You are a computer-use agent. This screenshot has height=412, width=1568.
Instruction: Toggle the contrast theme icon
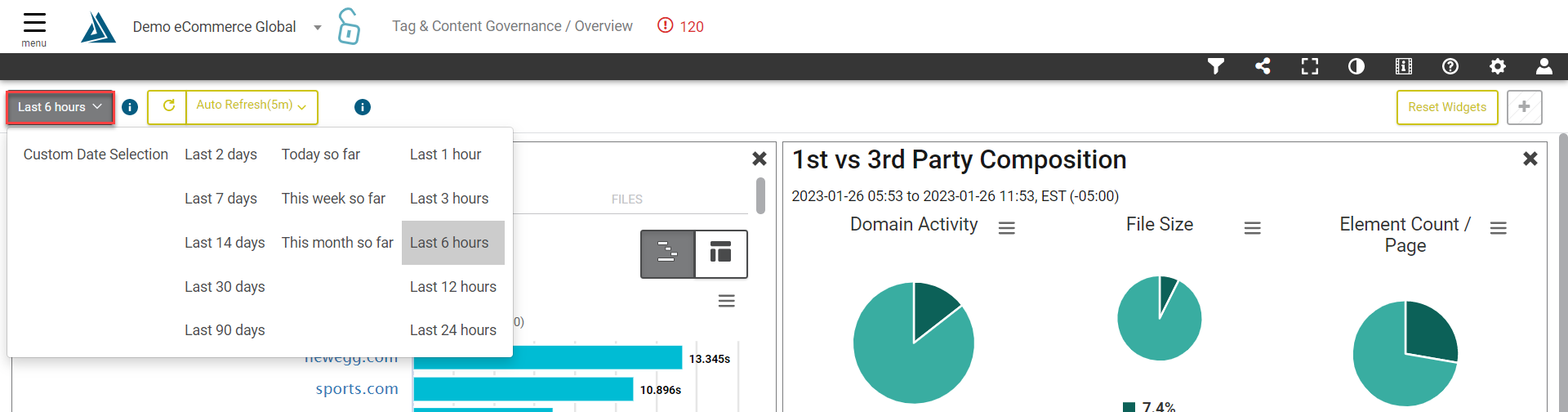pyautogui.click(x=1356, y=66)
